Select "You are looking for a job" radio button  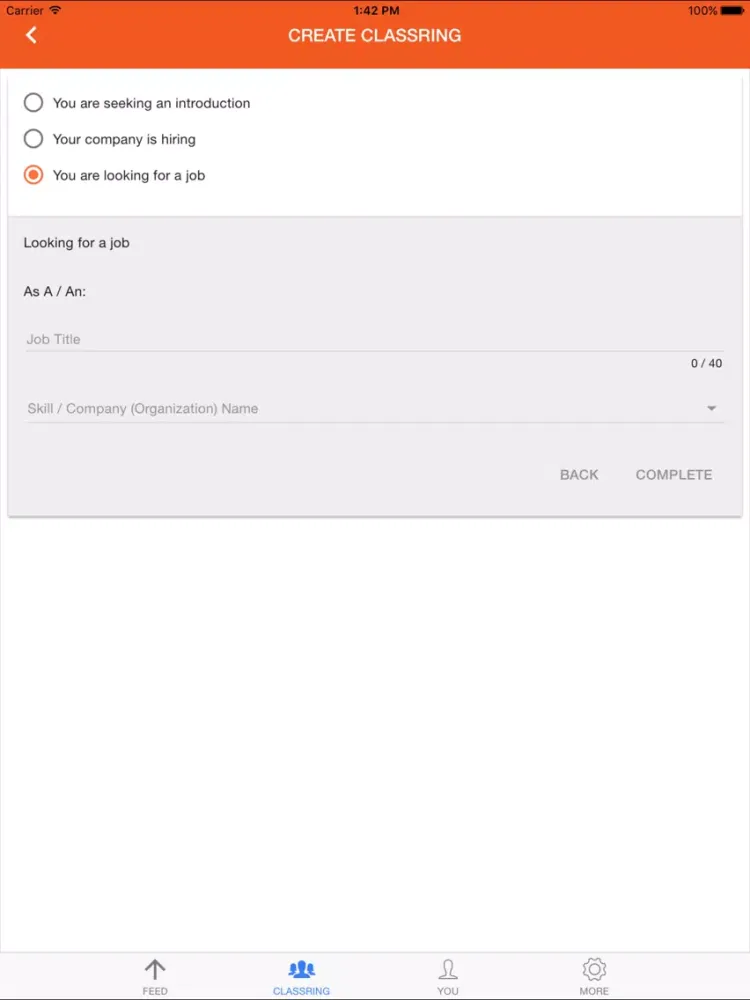(34, 175)
